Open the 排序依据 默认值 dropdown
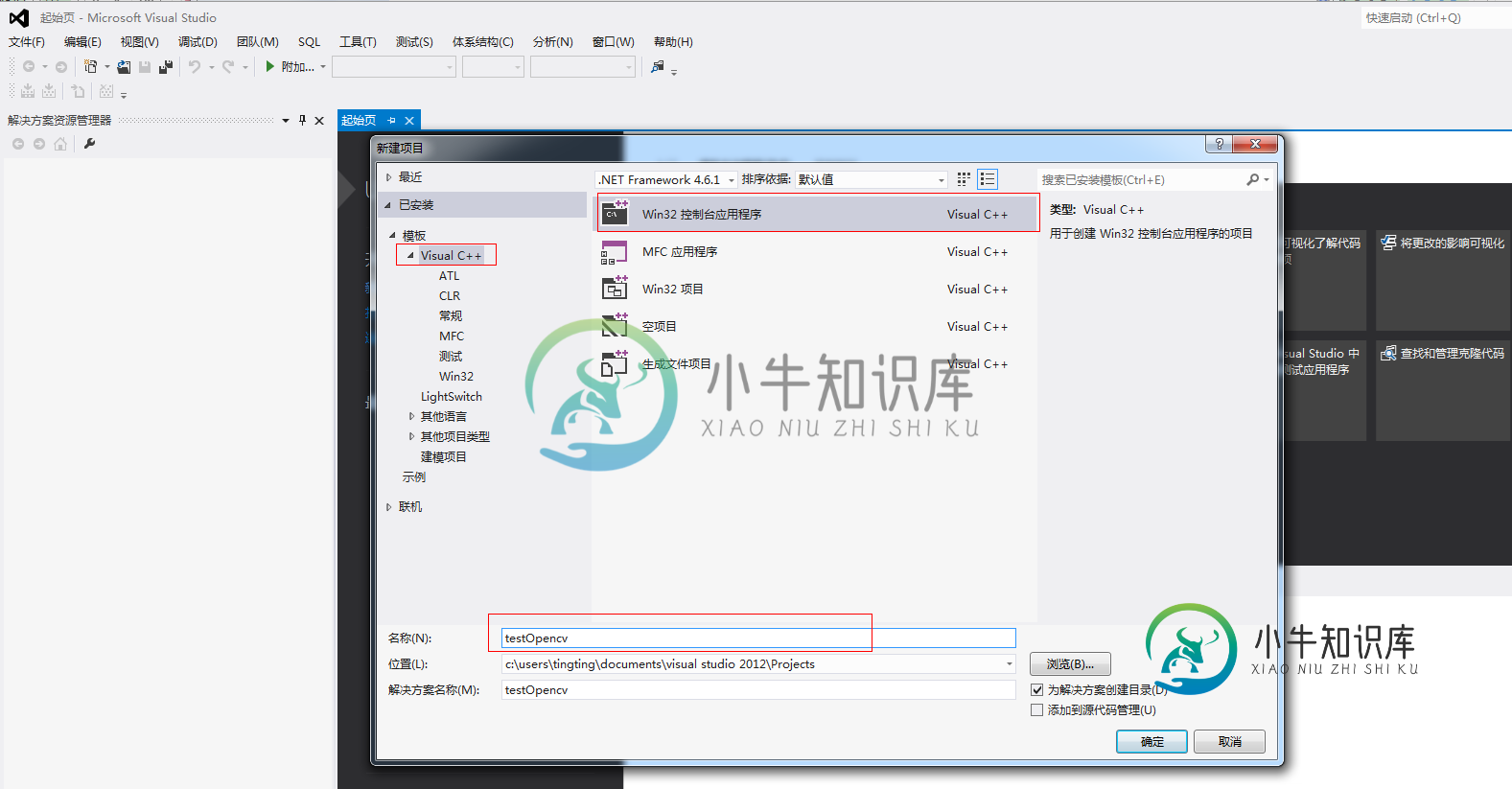Viewport: 1512px width, 789px height. click(x=942, y=180)
